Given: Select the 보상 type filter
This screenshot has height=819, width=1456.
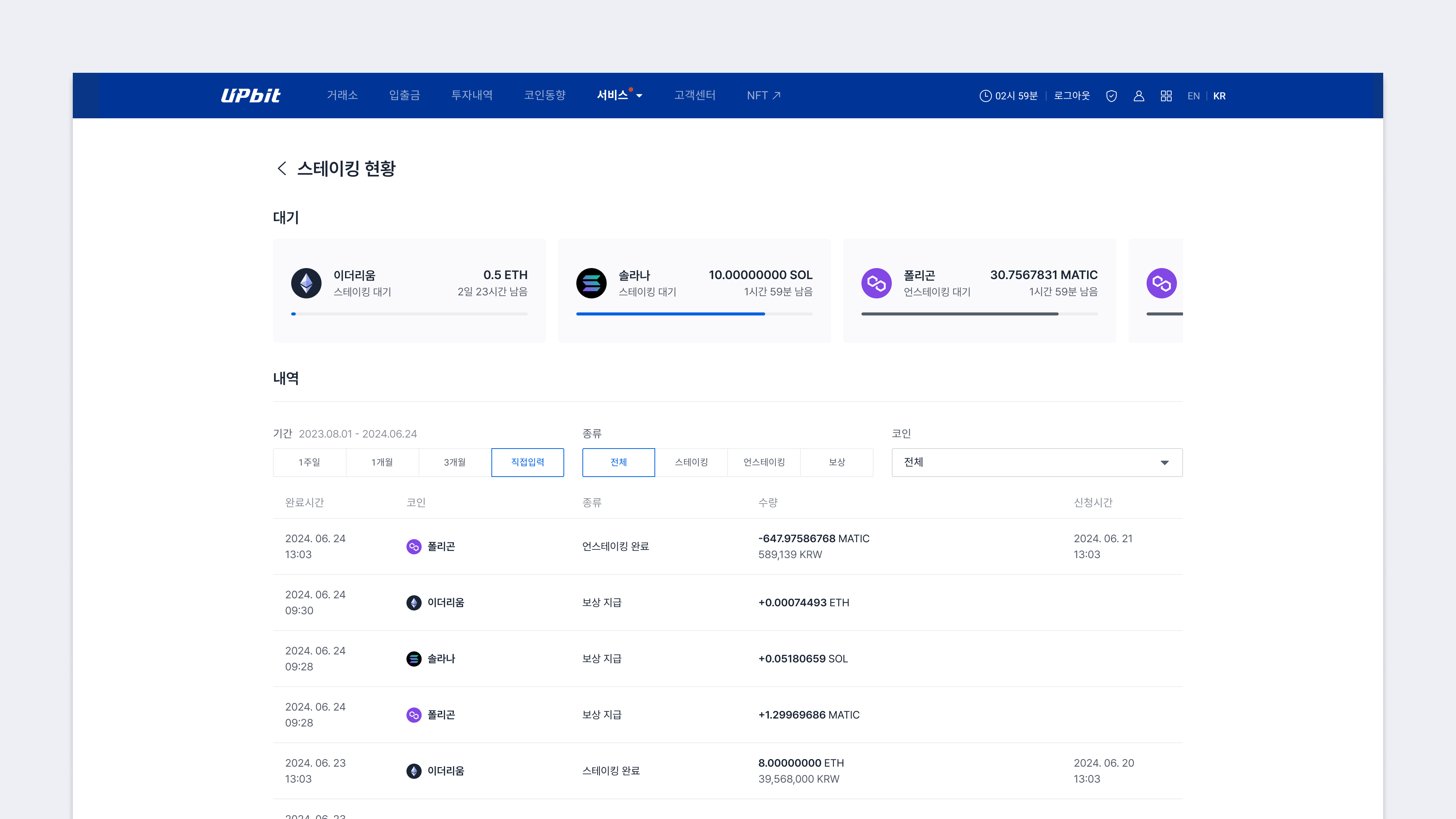Looking at the screenshot, I should click(x=836, y=462).
